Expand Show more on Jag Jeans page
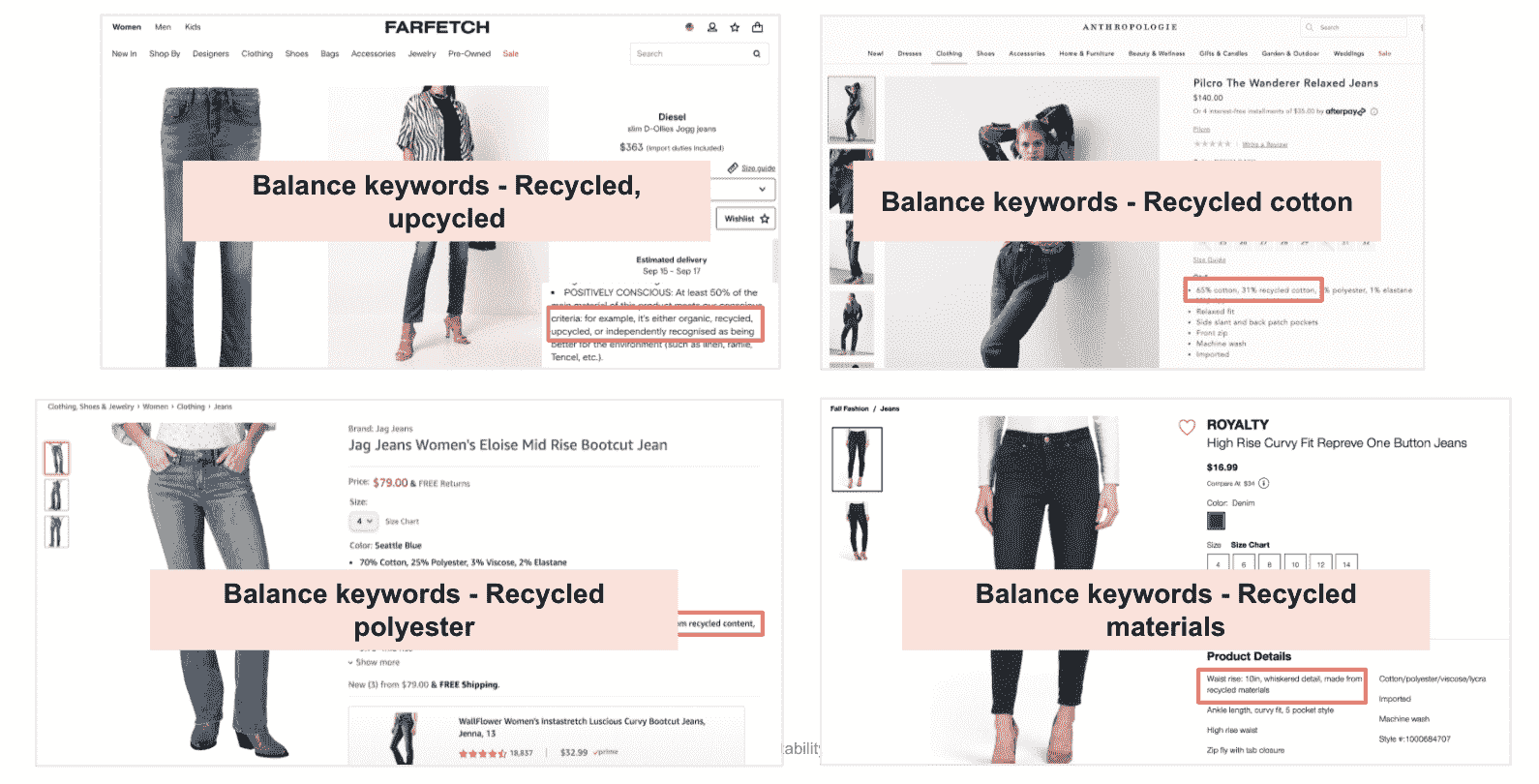Viewport: 1539px width, 784px height. click(x=374, y=663)
